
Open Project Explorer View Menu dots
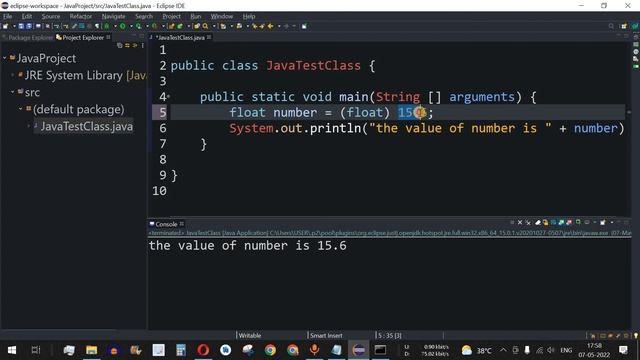(142, 45)
